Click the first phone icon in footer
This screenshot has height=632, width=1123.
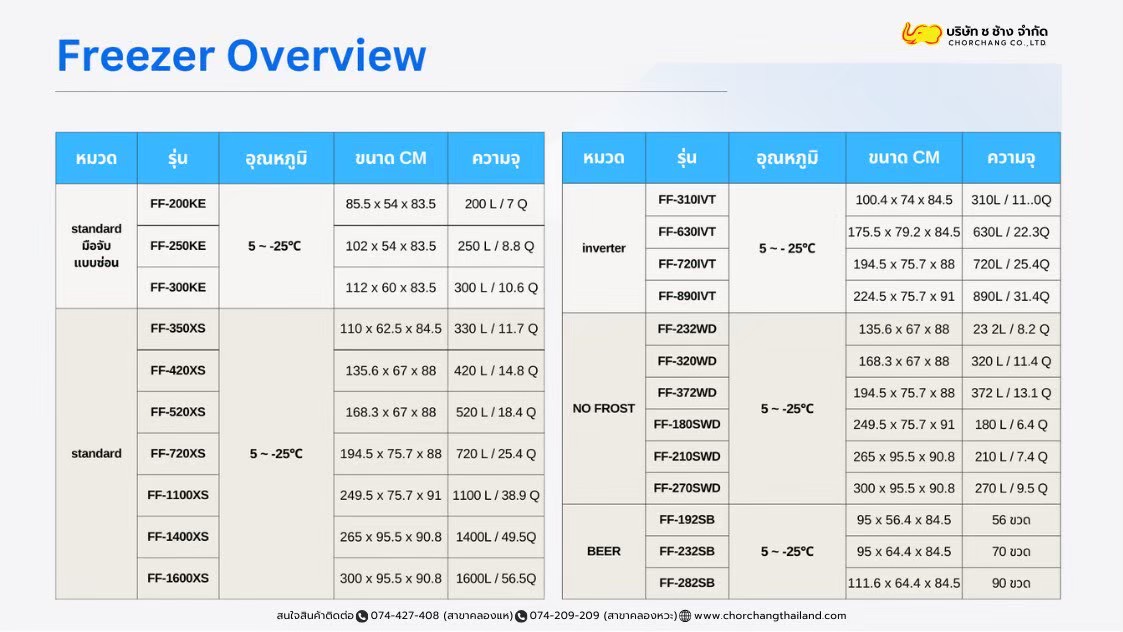point(362,616)
